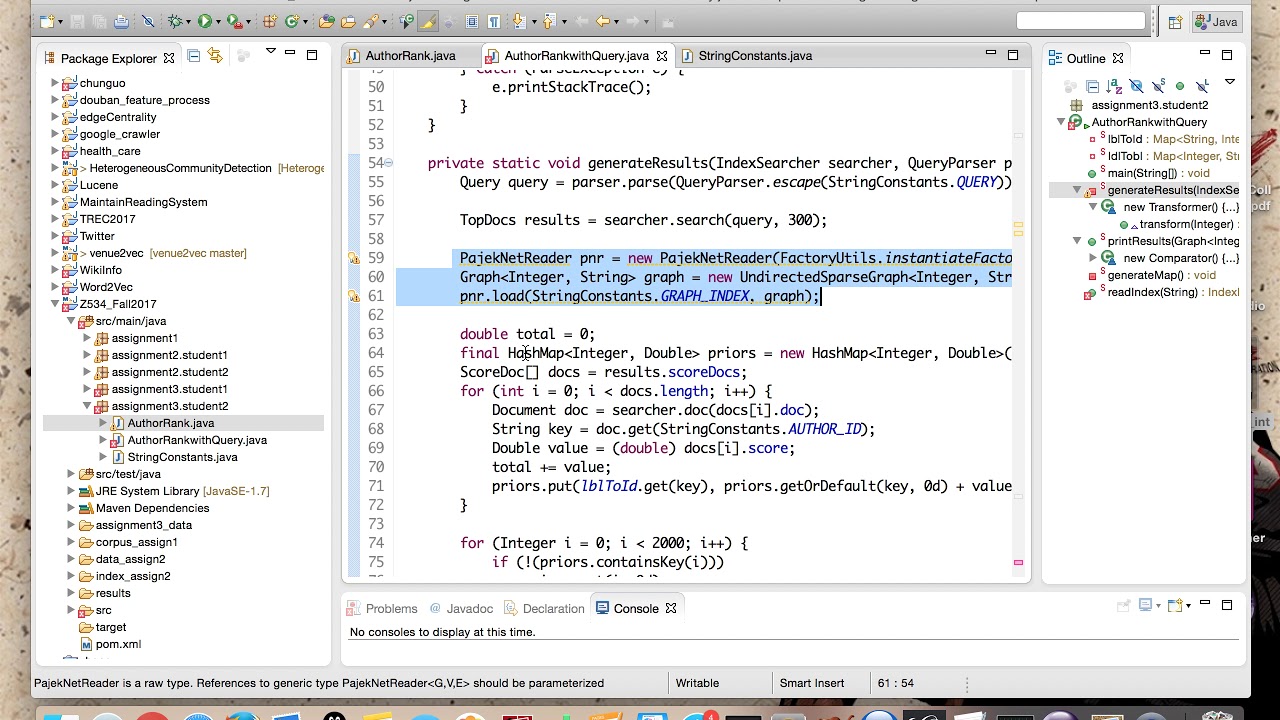Click the Next Annotation arrow icon
This screenshot has height=720, width=1280.
pyautogui.click(x=519, y=21)
